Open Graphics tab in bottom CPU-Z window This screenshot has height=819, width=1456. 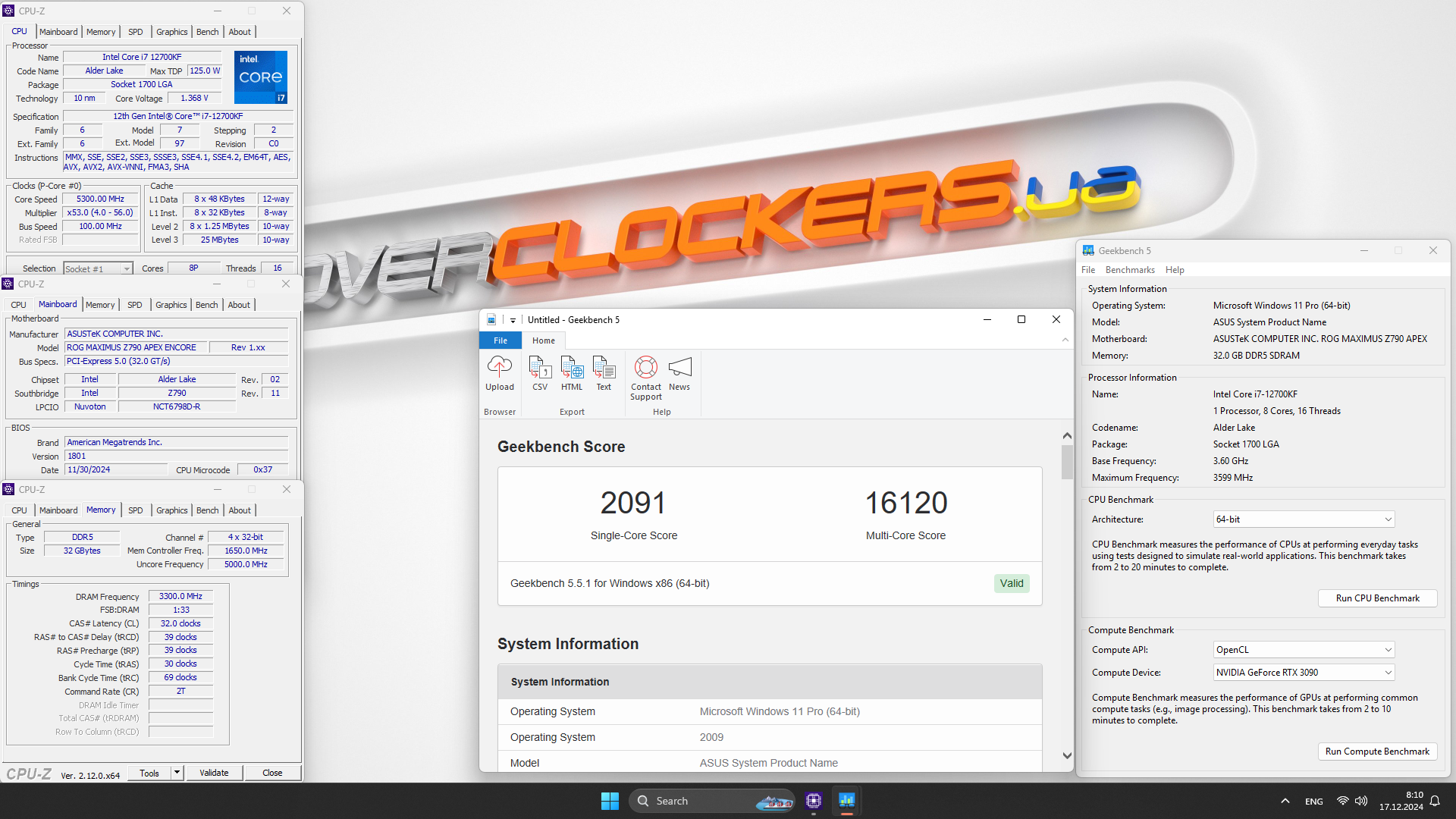(x=171, y=510)
